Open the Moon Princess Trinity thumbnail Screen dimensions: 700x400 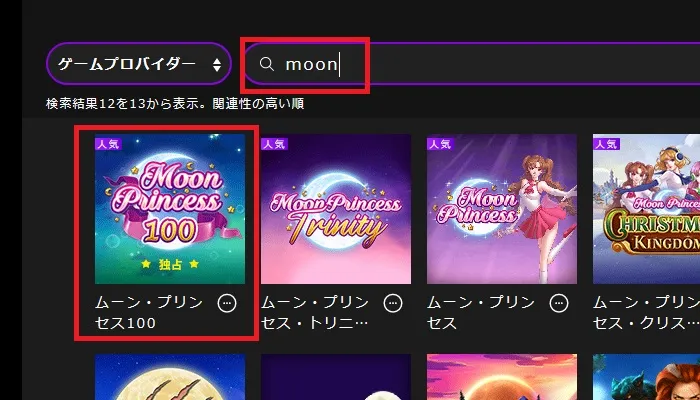pos(336,209)
